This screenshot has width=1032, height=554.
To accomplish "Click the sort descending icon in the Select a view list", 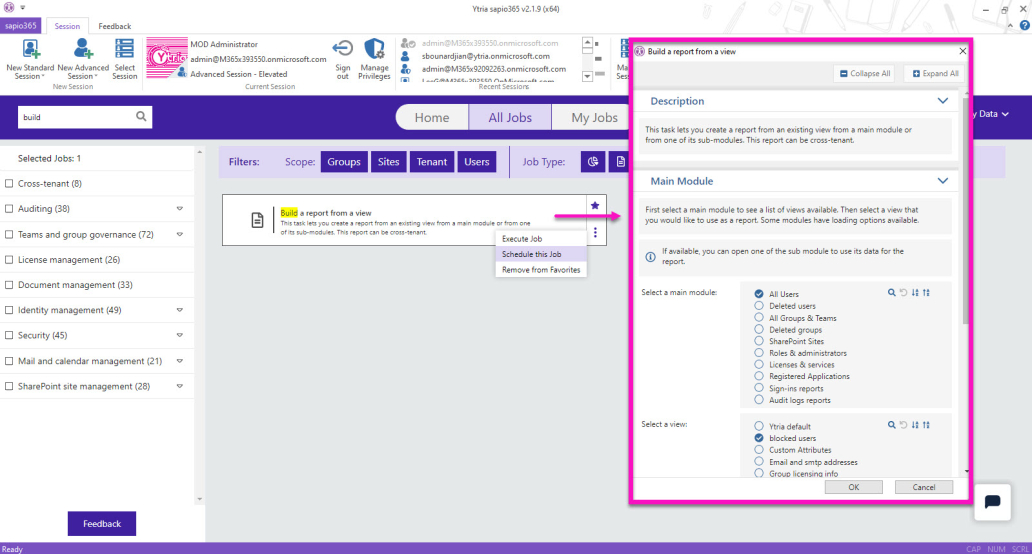I will [x=915, y=425].
